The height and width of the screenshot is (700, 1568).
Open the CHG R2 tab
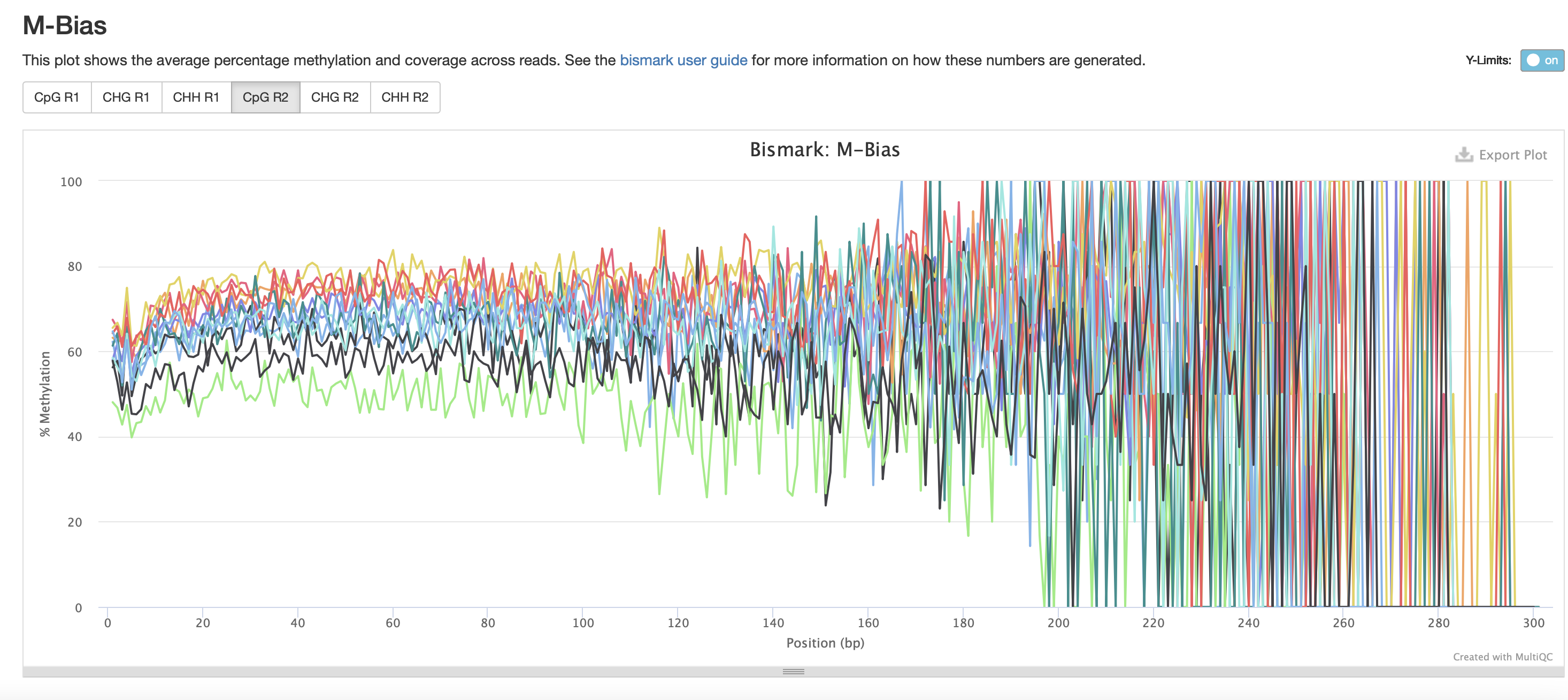pyautogui.click(x=335, y=97)
